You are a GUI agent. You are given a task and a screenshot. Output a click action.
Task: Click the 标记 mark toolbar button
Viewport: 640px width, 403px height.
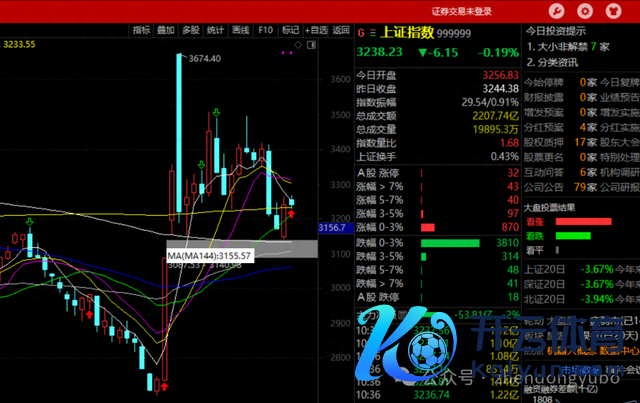[290, 31]
